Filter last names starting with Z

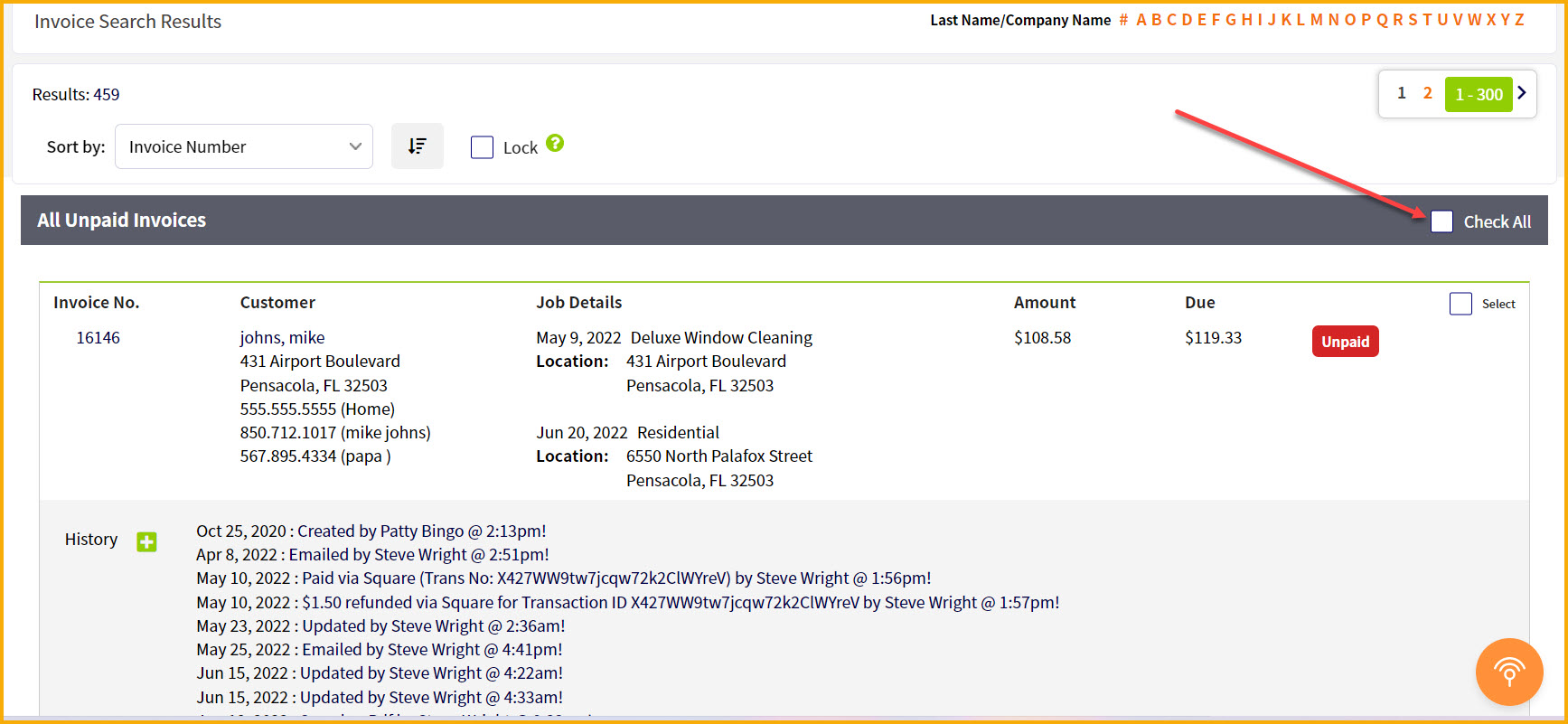click(x=1519, y=20)
